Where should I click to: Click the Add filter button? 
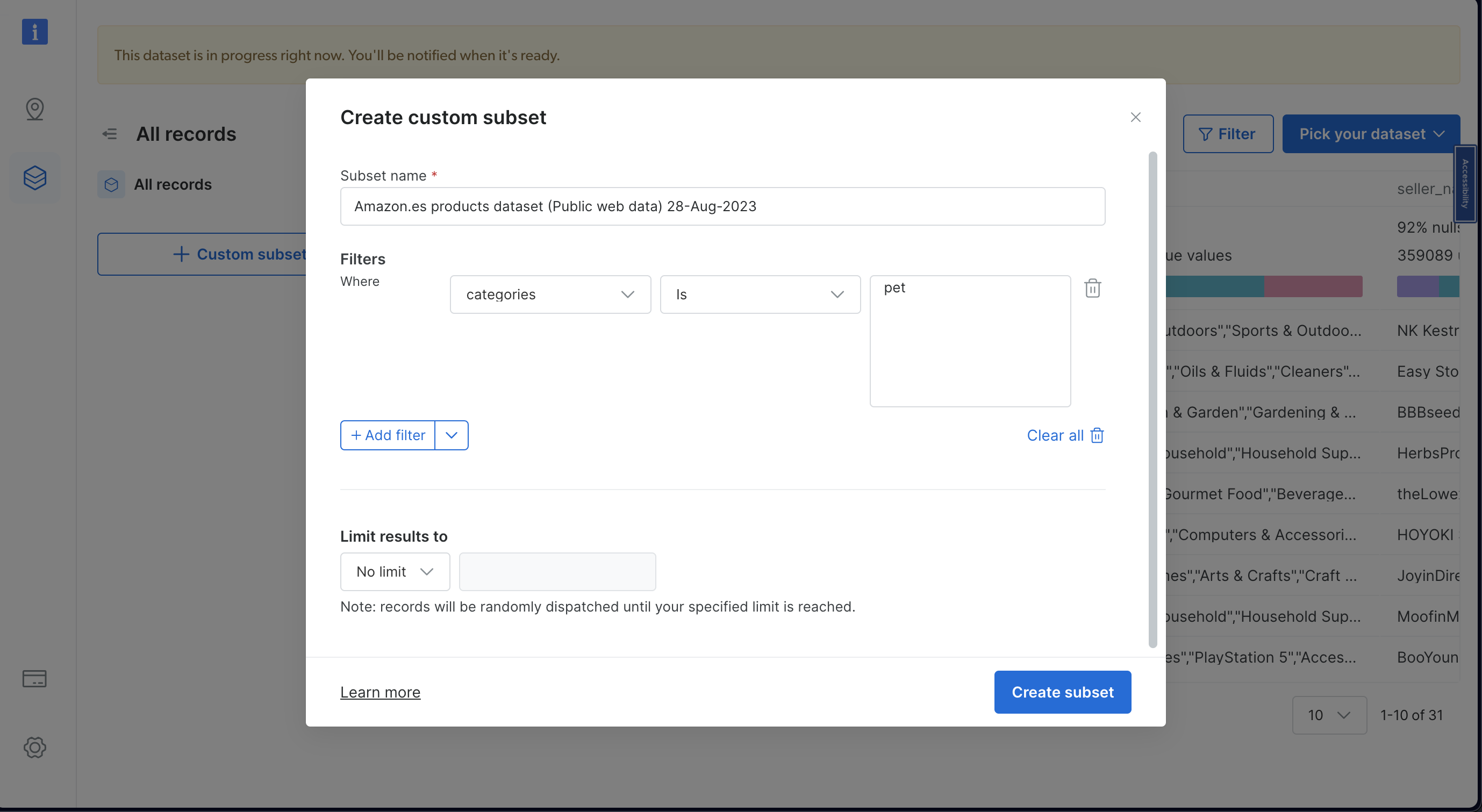[x=388, y=435]
